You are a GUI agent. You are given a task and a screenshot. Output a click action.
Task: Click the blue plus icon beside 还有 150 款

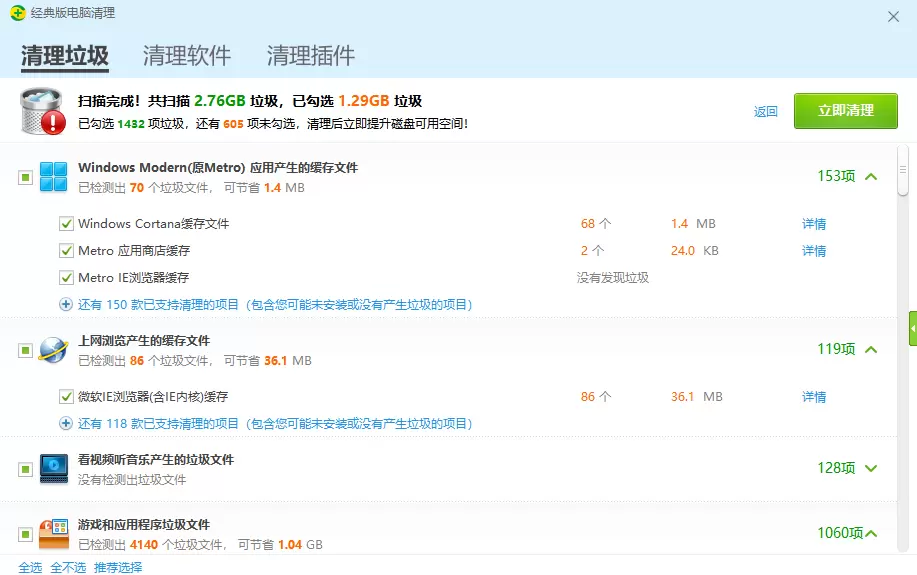[66, 304]
